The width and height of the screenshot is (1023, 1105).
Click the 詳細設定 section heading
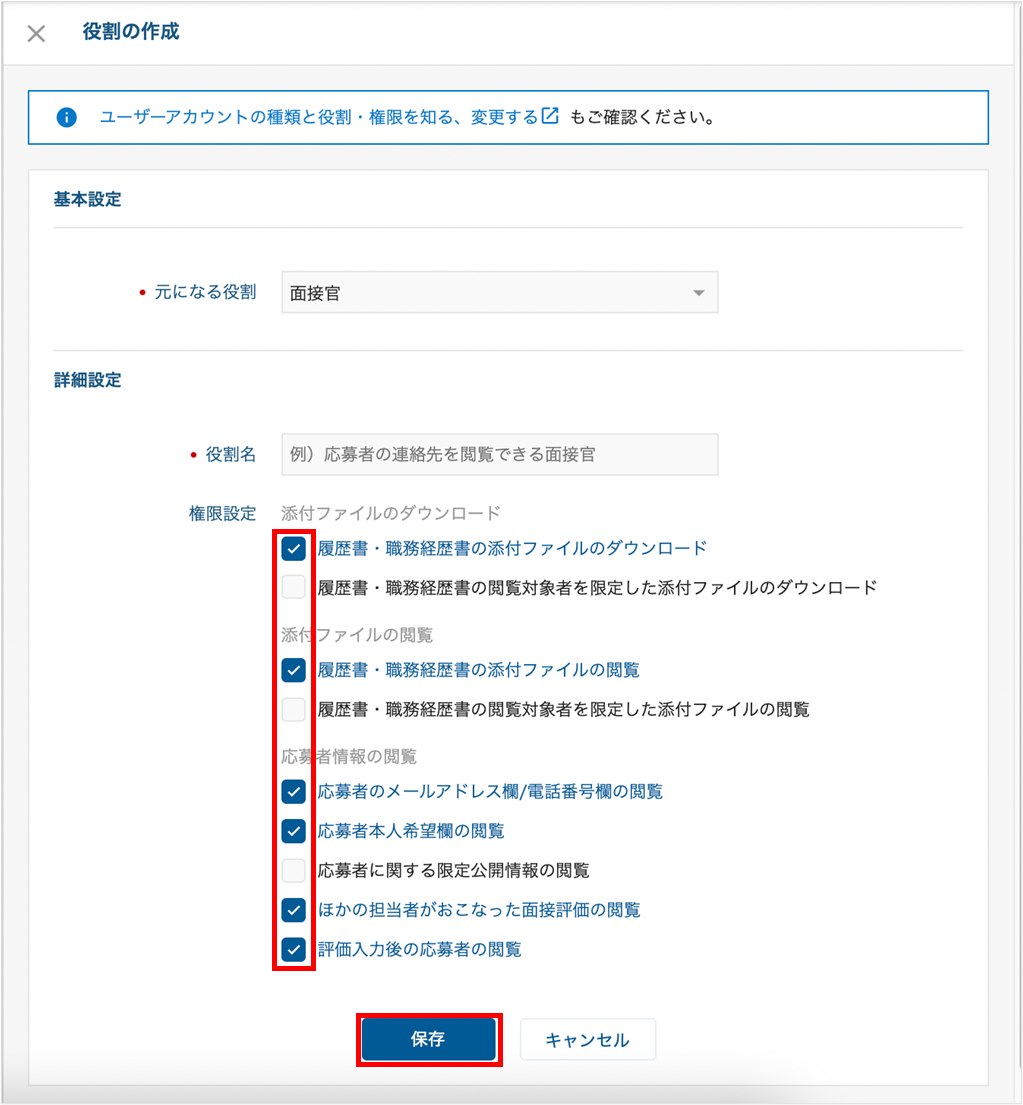pyautogui.click(x=87, y=381)
